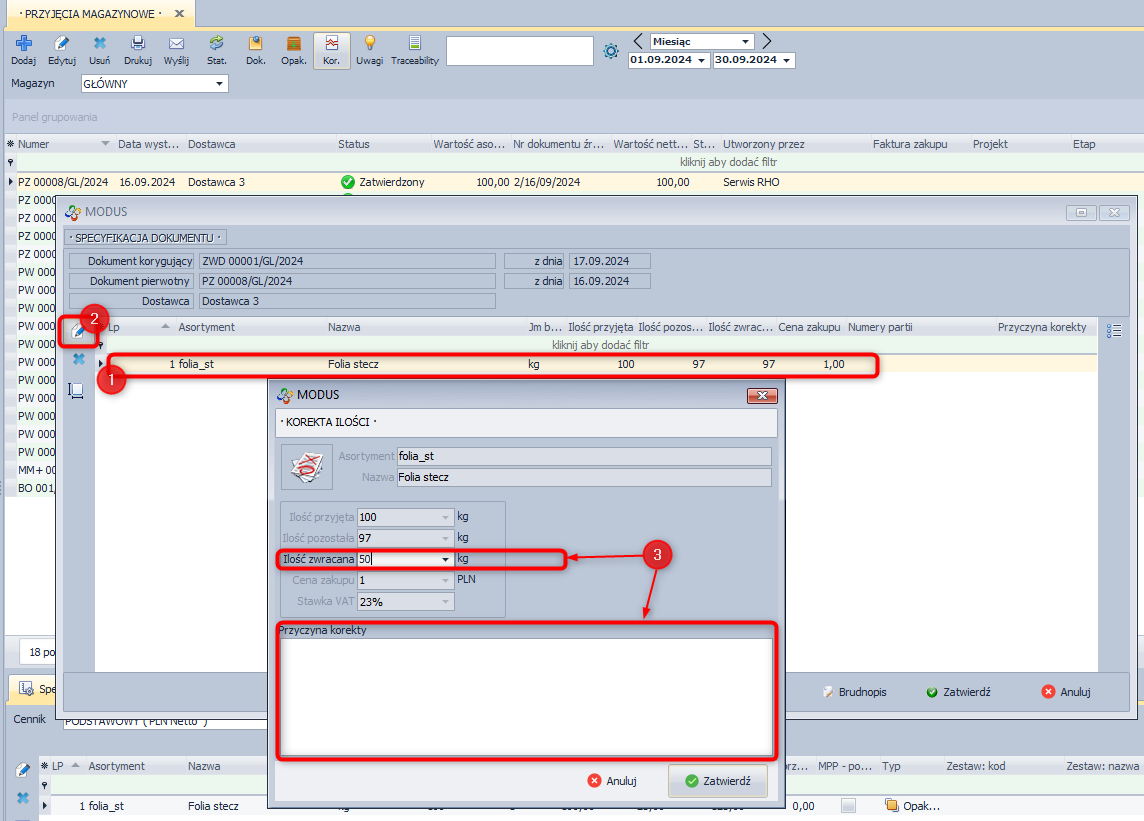
Task: Click the settings gear next to search box
Action: 611,50
